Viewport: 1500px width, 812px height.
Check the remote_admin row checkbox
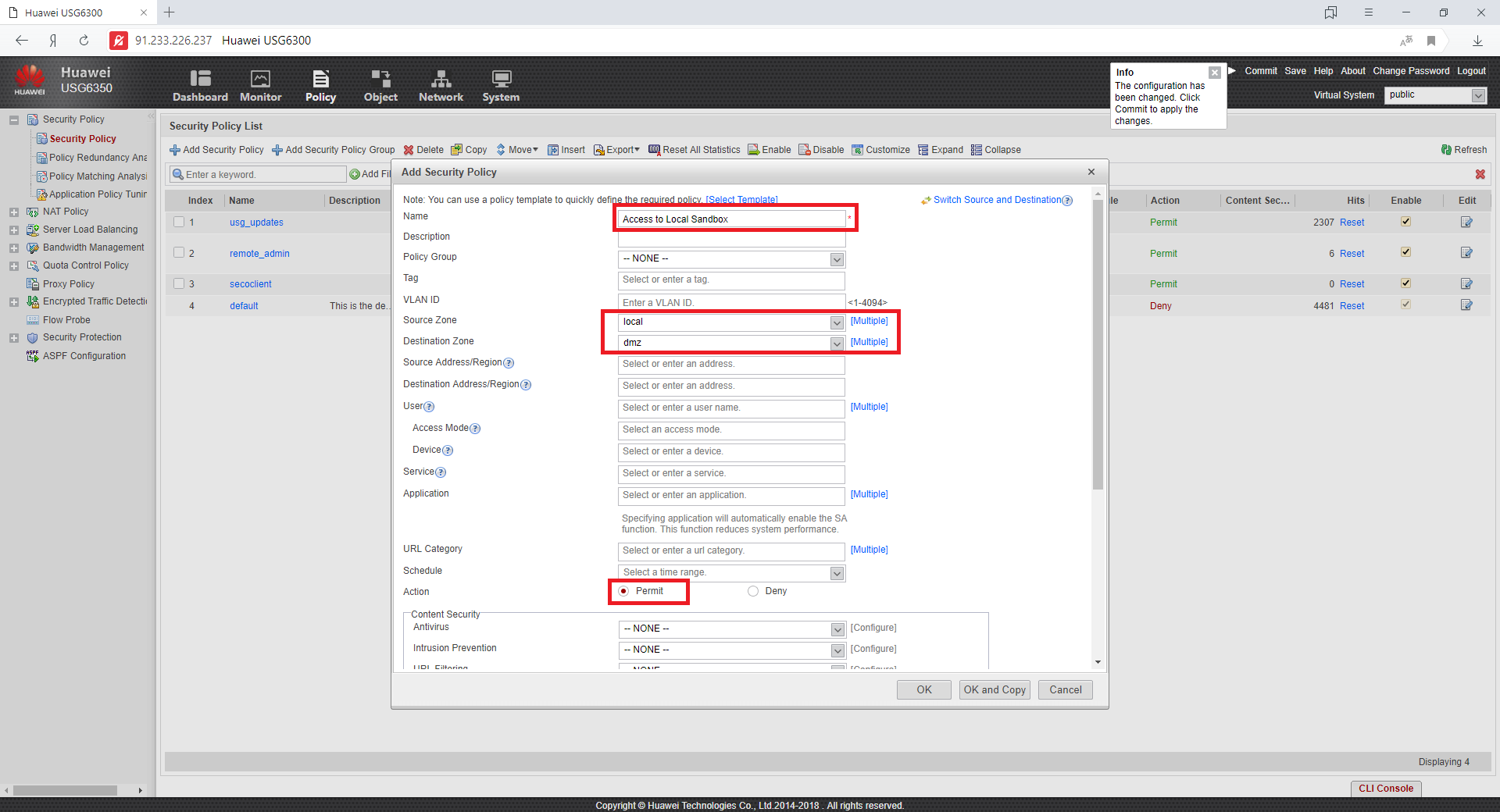(x=179, y=252)
